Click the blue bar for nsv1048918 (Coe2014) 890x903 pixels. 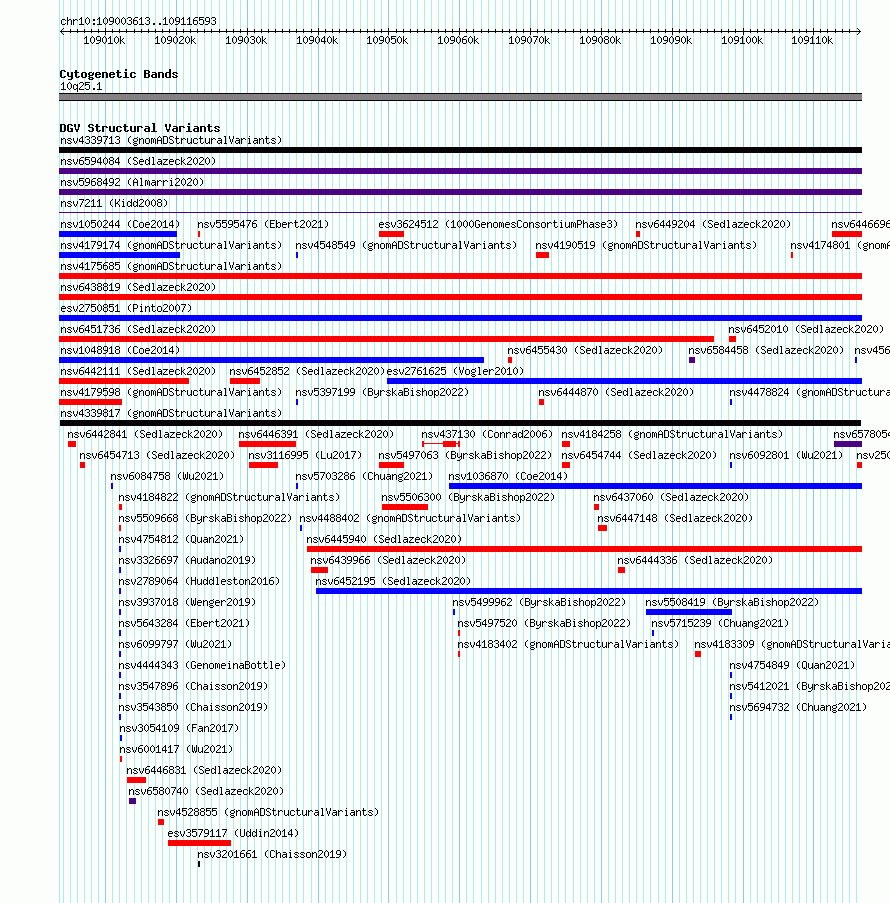tap(271, 361)
